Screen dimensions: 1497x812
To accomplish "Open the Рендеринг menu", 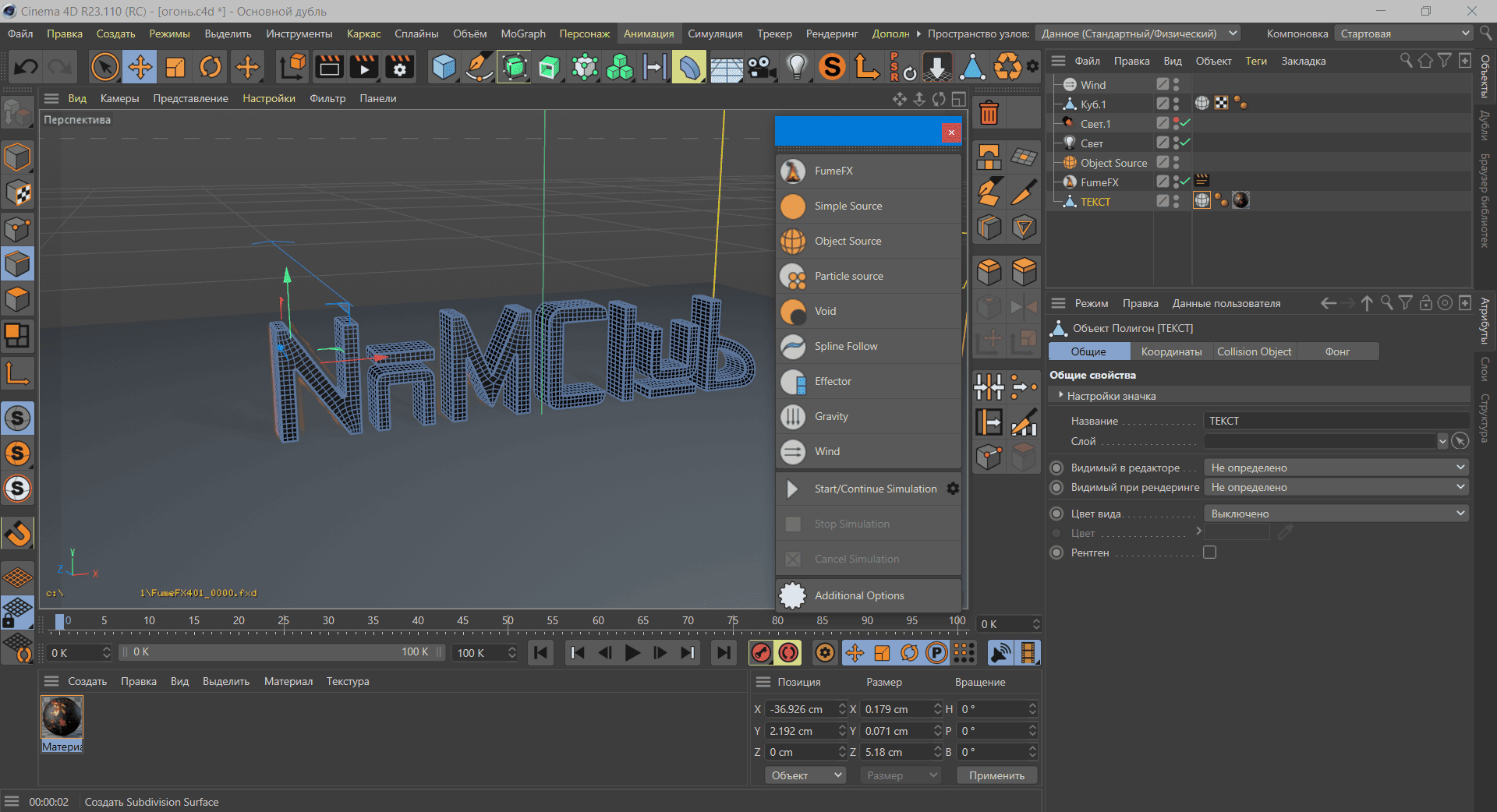I will pos(832,34).
